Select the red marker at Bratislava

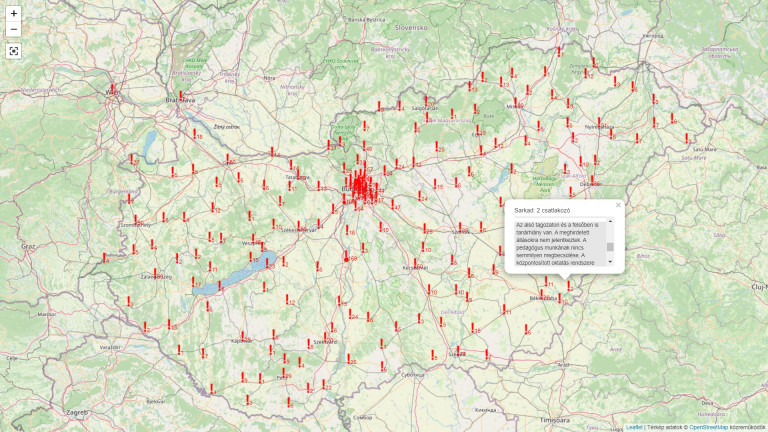coord(183,94)
